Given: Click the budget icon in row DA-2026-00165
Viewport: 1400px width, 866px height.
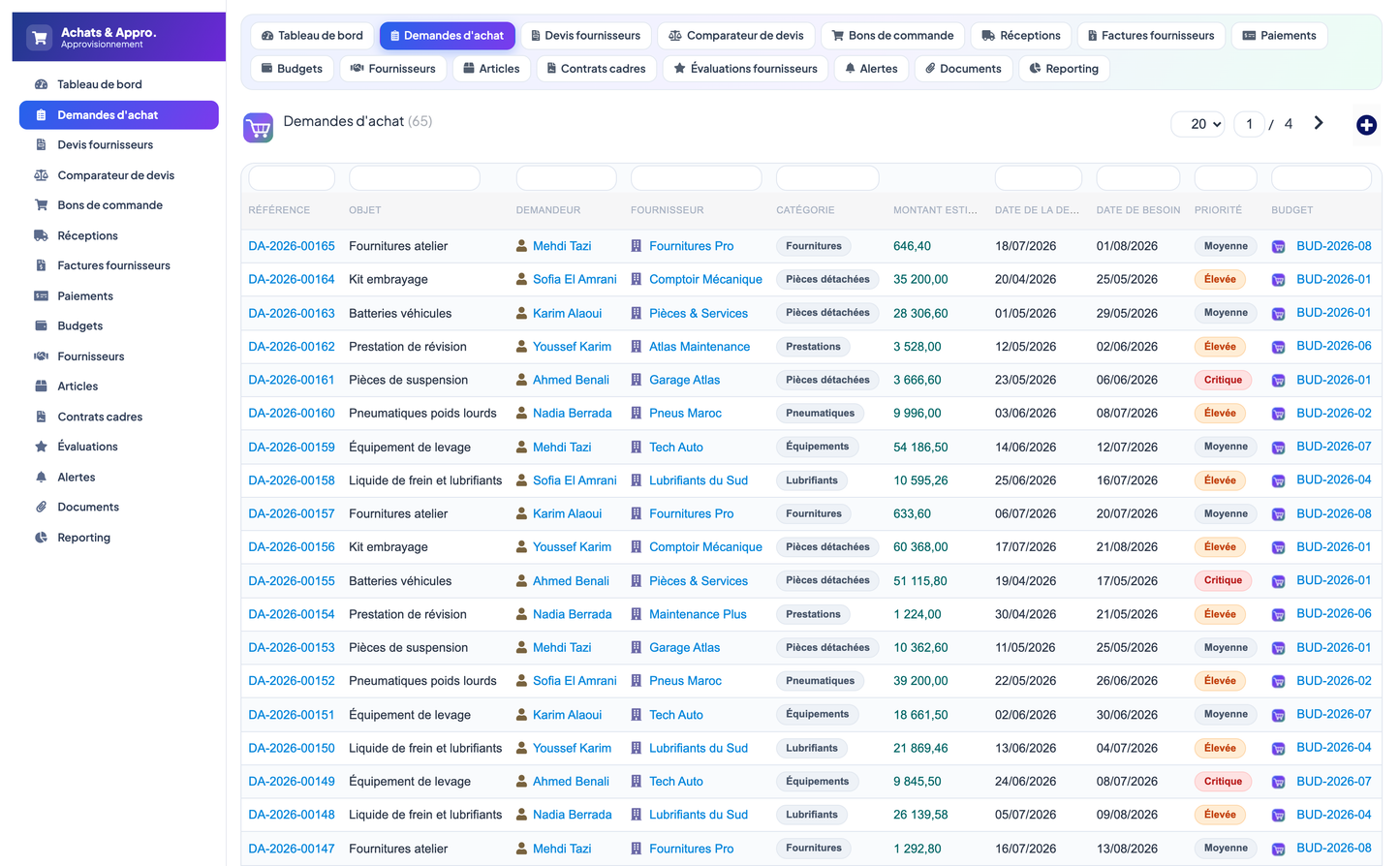Looking at the screenshot, I should click(x=1278, y=247).
